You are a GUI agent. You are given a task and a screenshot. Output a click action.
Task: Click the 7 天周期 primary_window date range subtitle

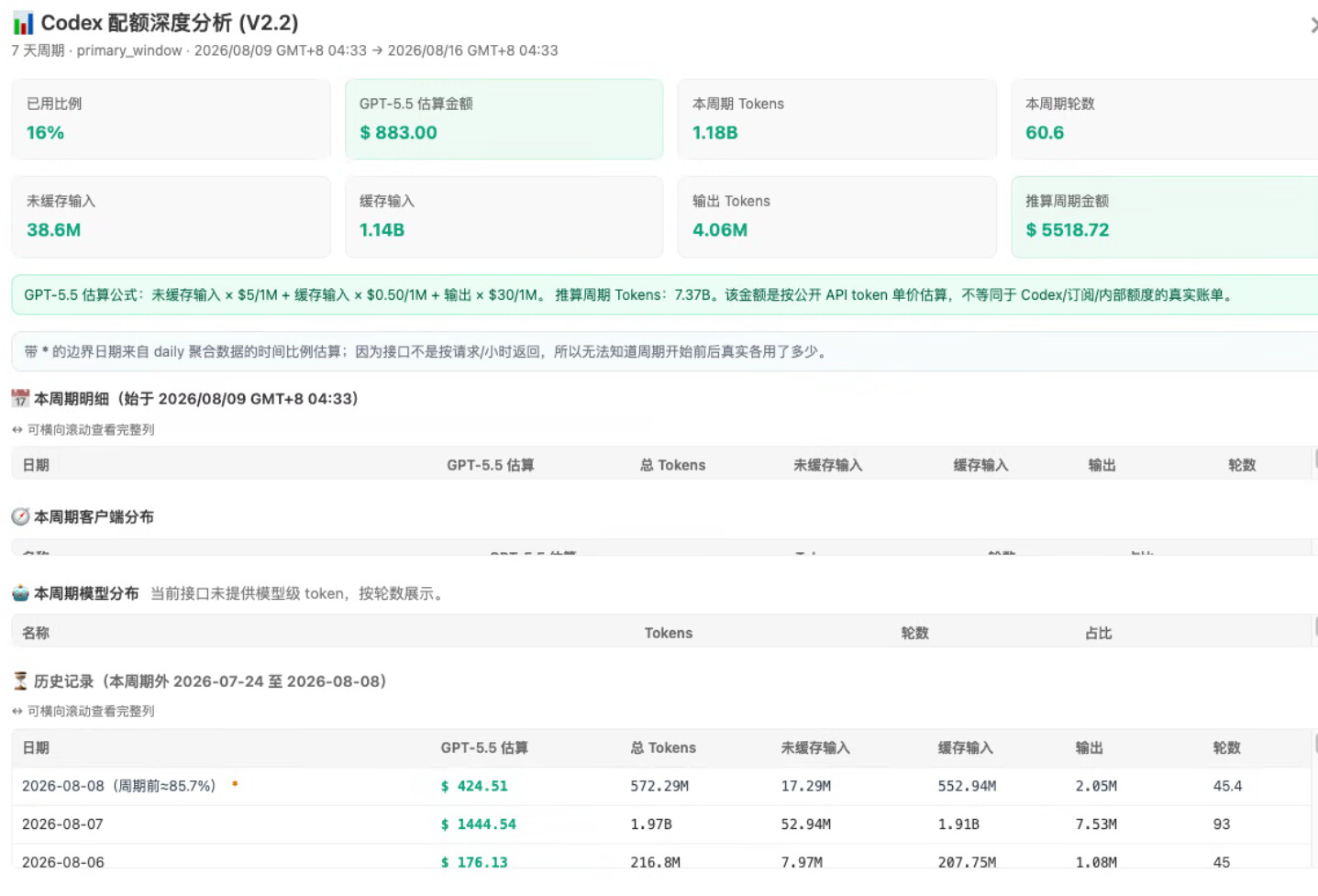click(284, 50)
